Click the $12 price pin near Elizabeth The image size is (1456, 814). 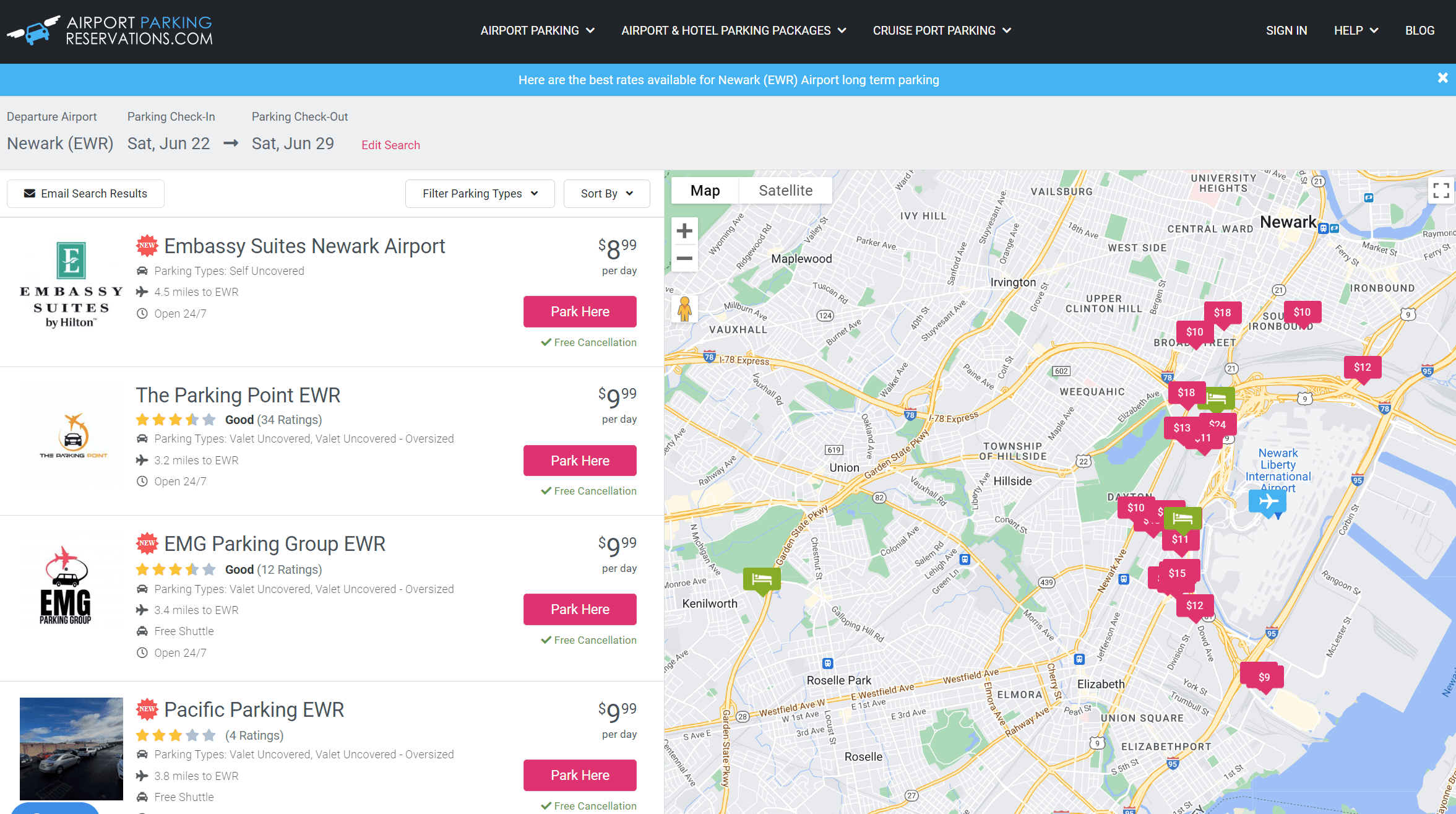point(1194,605)
